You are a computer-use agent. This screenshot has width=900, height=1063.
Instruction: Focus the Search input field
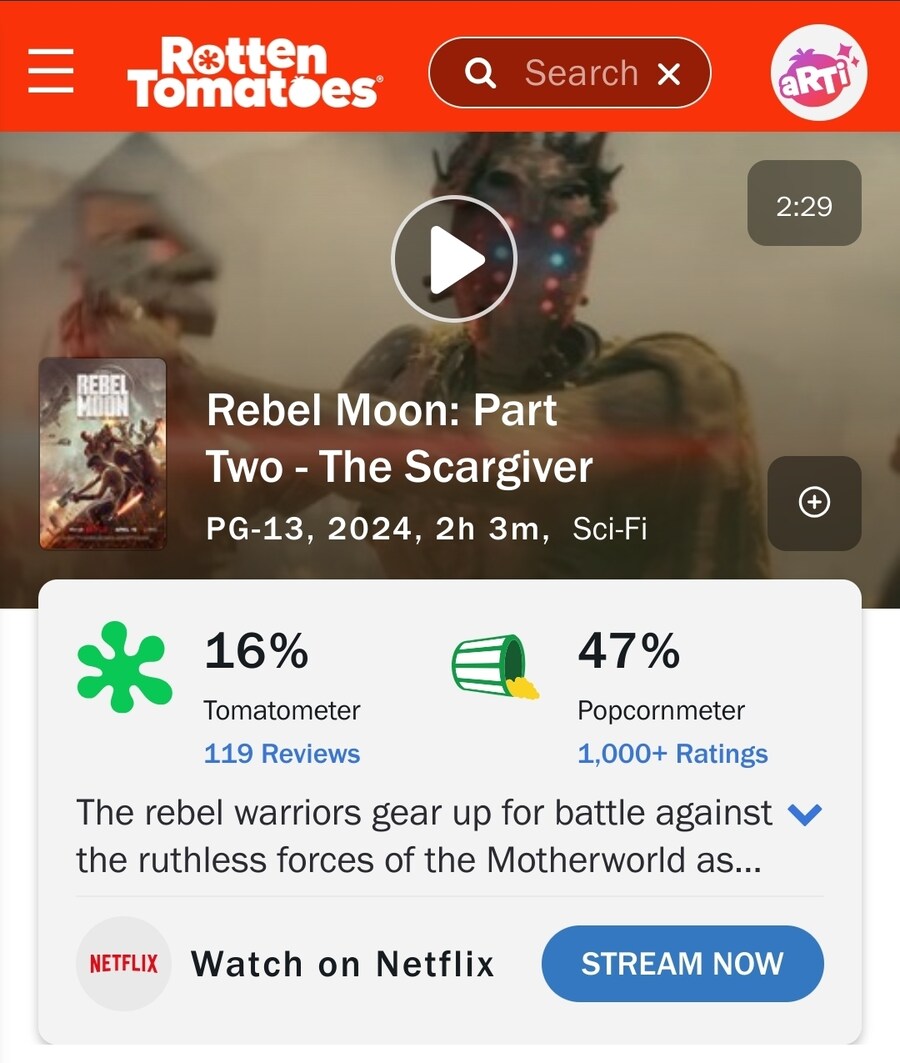(x=581, y=73)
